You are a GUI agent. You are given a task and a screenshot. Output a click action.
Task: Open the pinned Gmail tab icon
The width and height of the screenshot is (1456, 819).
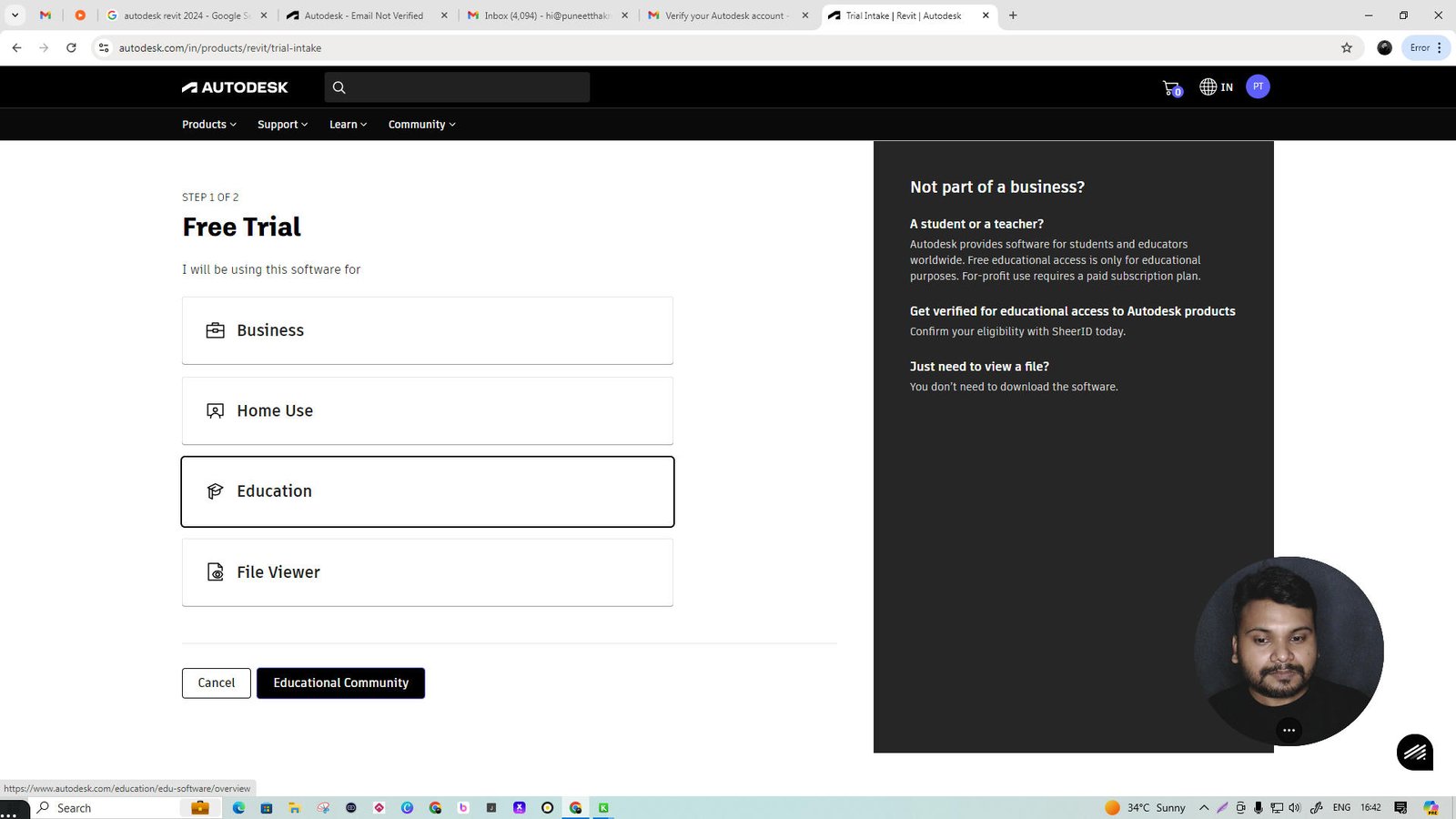(x=45, y=15)
